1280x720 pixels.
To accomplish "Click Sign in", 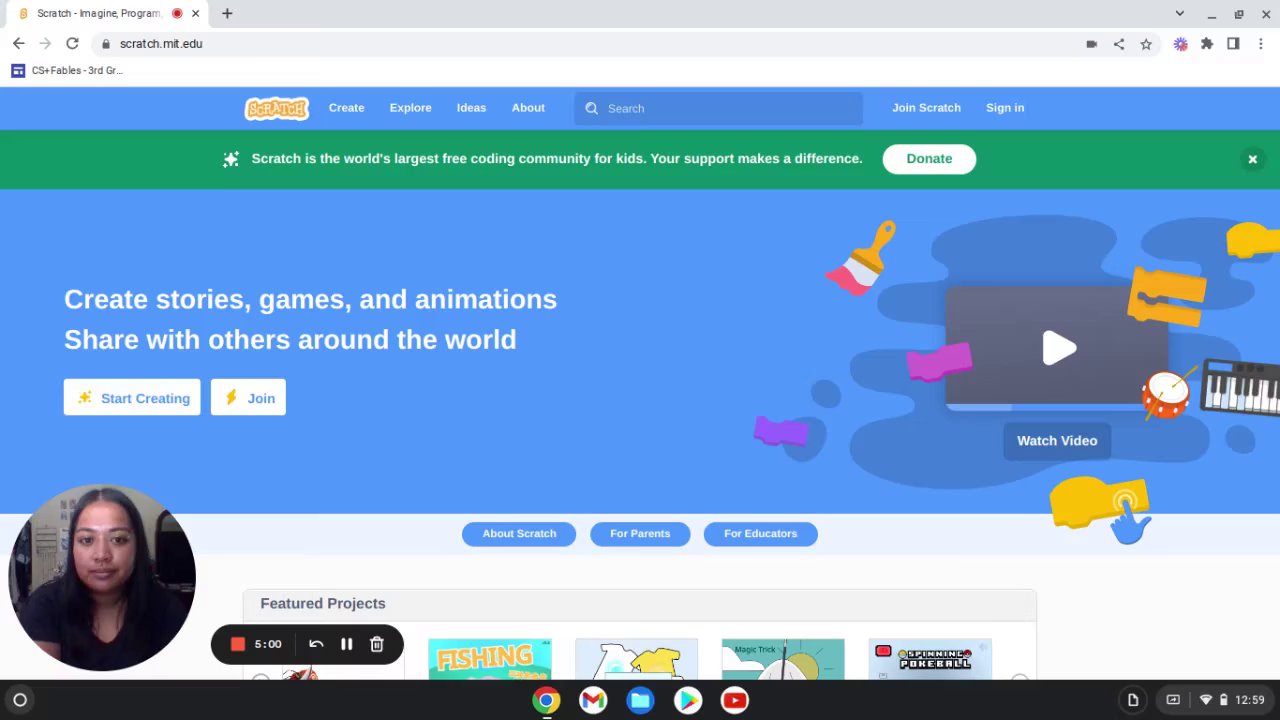I will point(1005,108).
